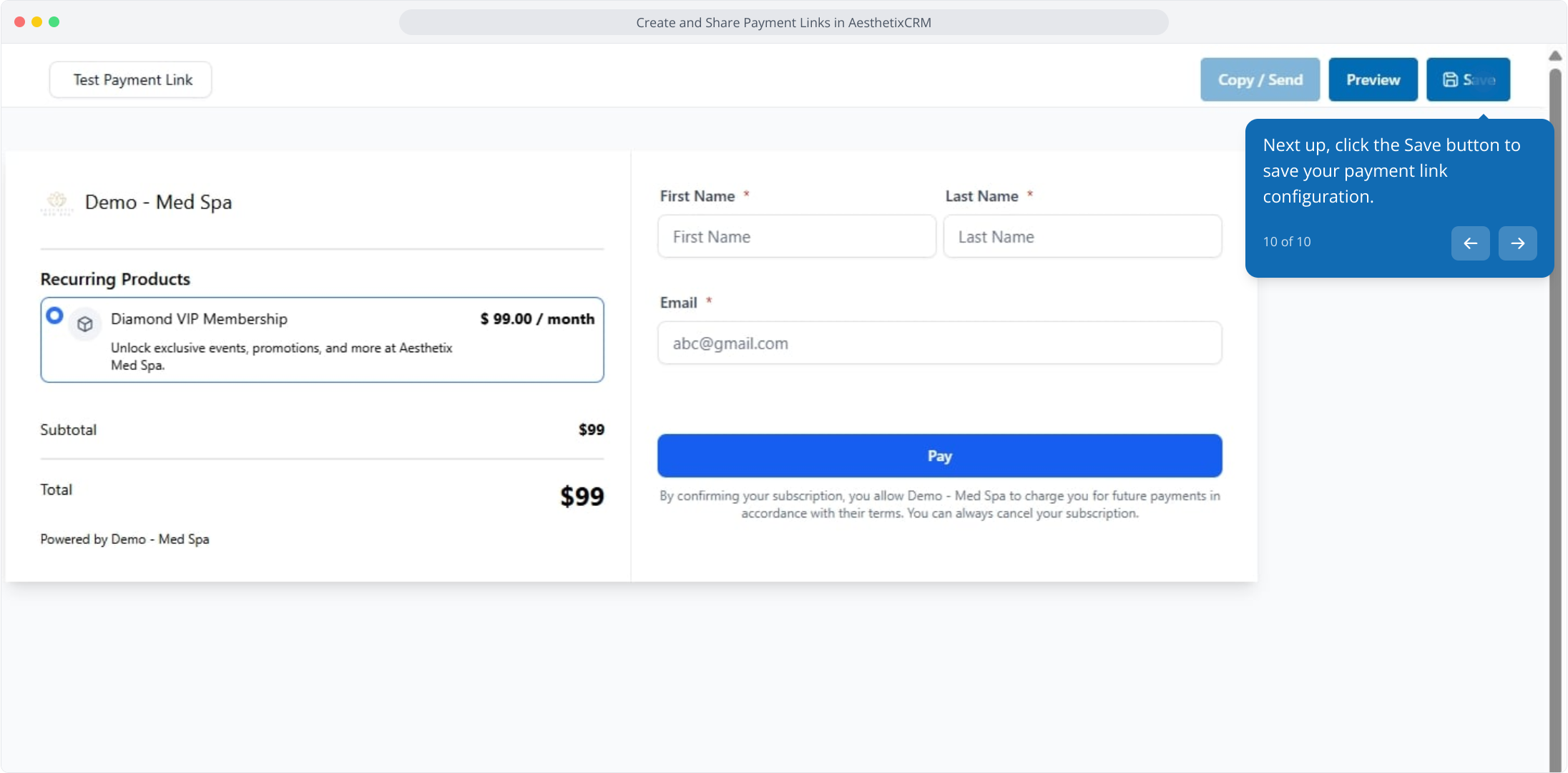
Task: Click the Copy / Send button
Action: [x=1260, y=79]
